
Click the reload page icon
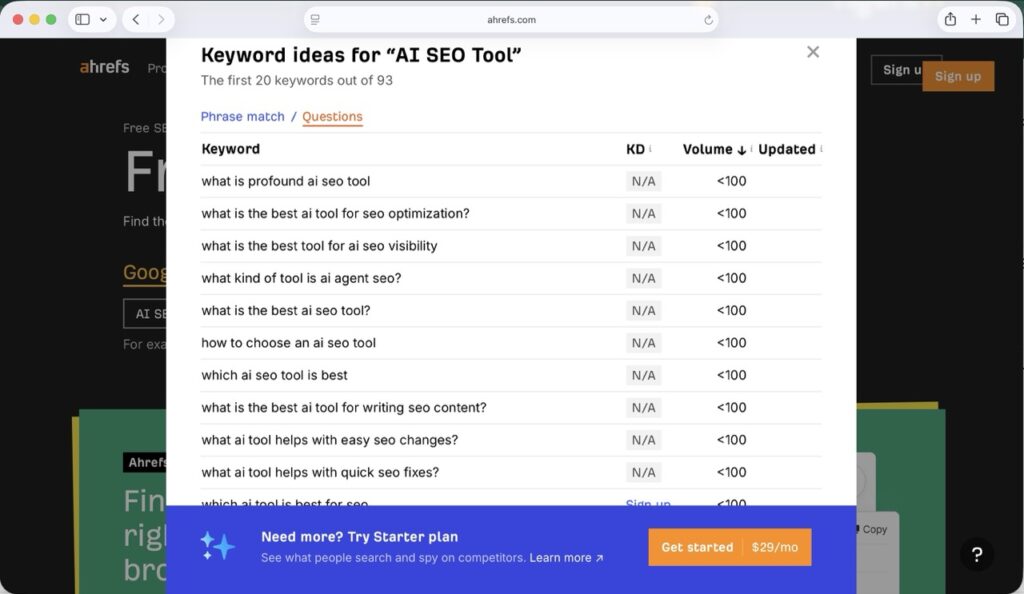click(x=708, y=20)
